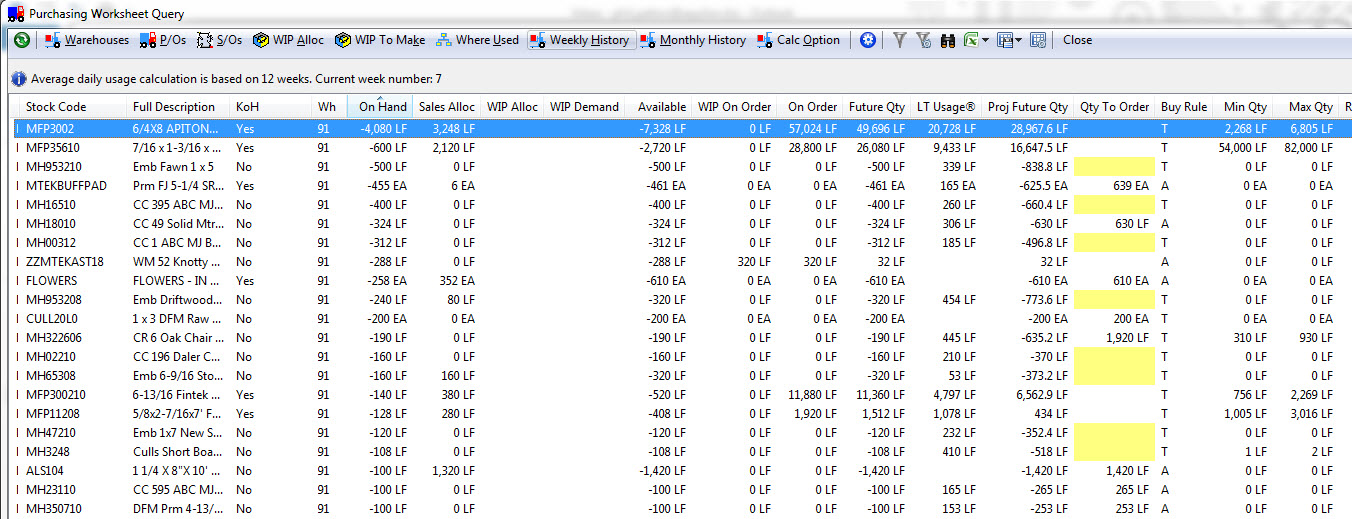Screen dimensions: 1352x519
Task: Toggle the Weekly History view
Action: (x=580, y=40)
